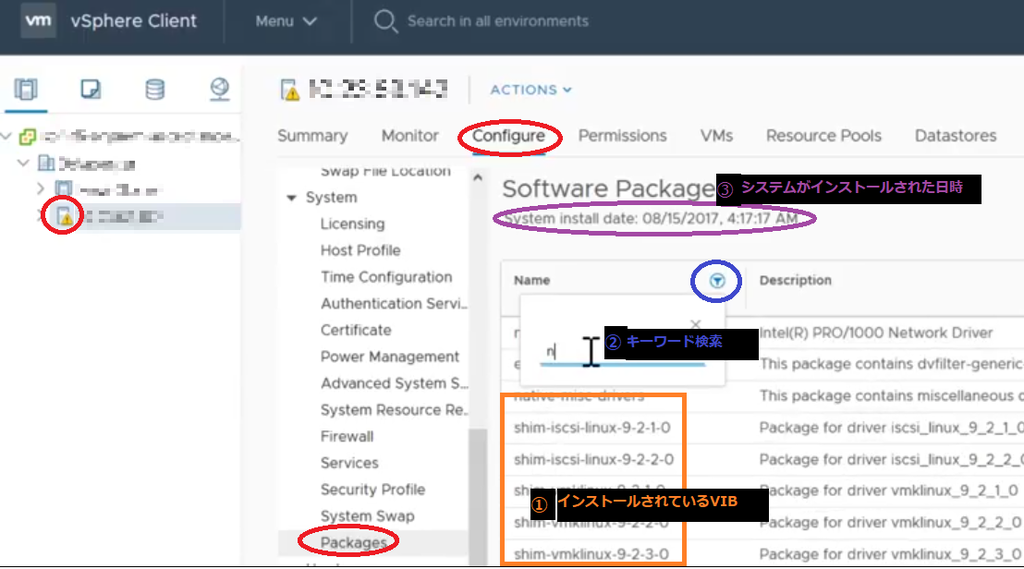Screen dimensions: 1024x569
Task: Open Licensing settings
Action: [x=353, y=224]
